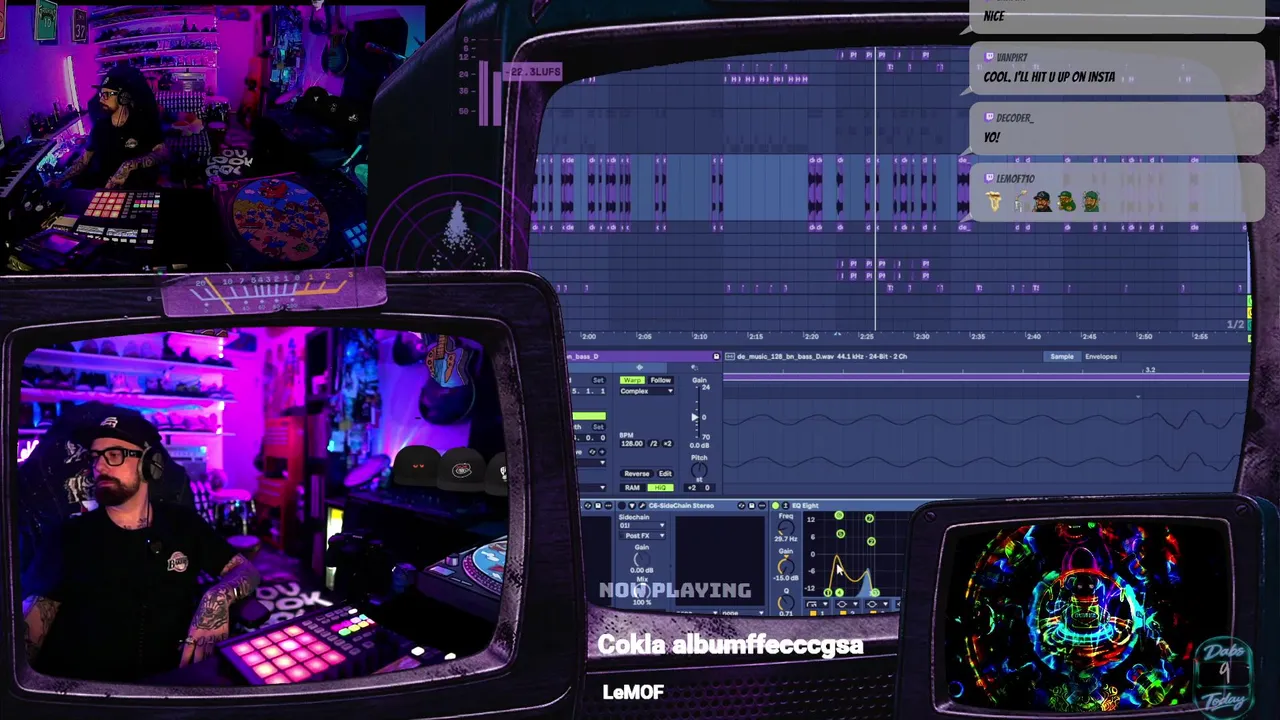Viewport: 1280px width, 720px height.
Task: Open the Sidechain 01I source dropdown
Action: point(642,525)
